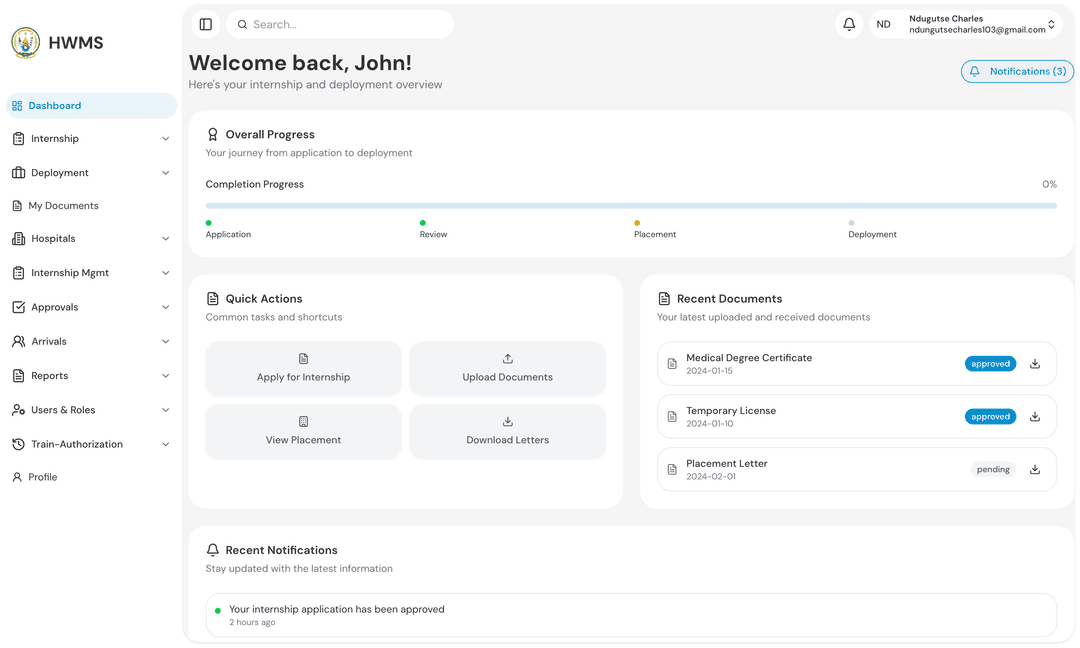Expand the Deployment menu chevron
This screenshot has width=1080, height=648.
pos(165,173)
